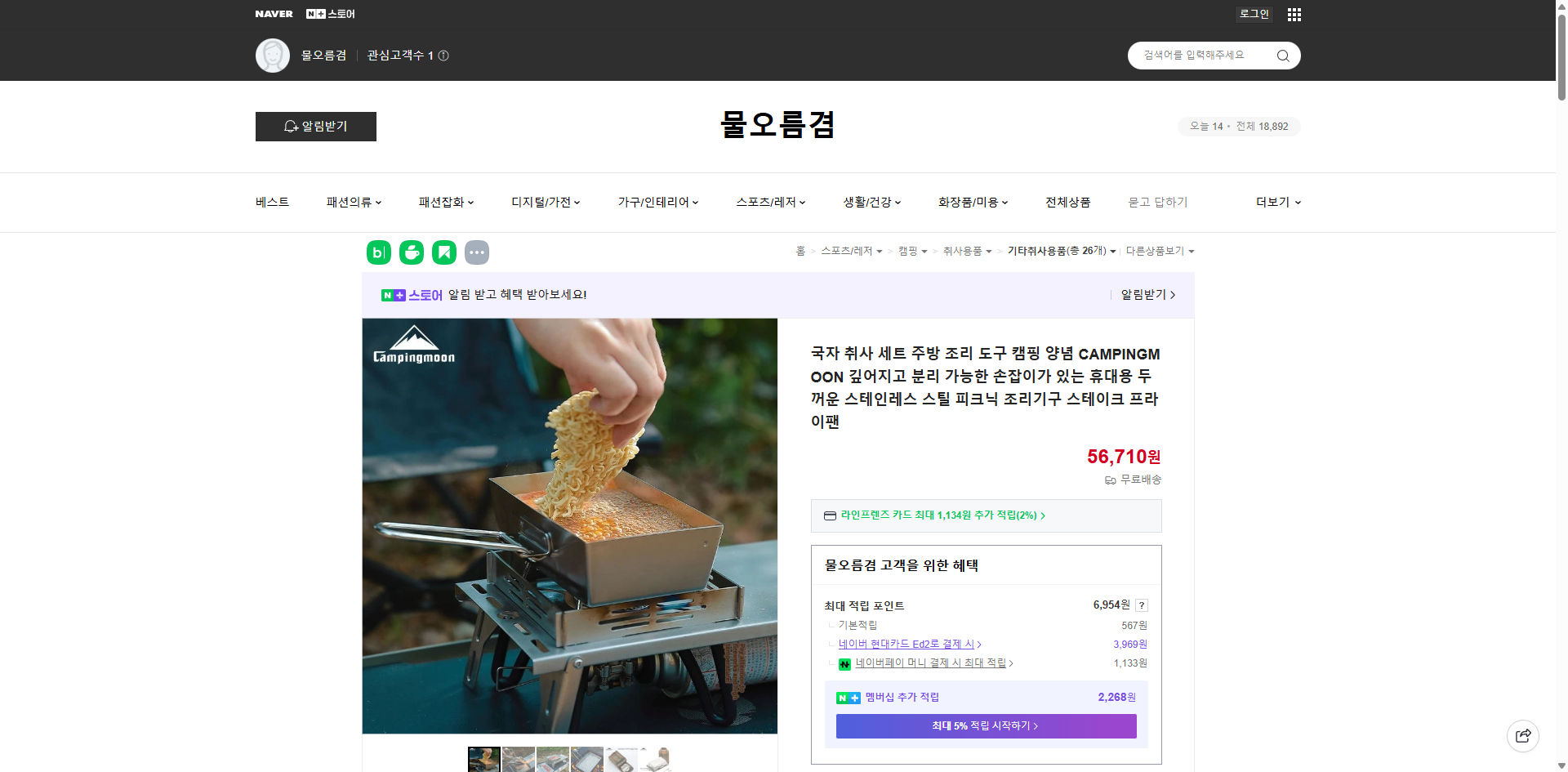Image resolution: width=1568 pixels, height=772 pixels.
Task: Save product with the Keep bookmark icon
Action: [x=443, y=252]
